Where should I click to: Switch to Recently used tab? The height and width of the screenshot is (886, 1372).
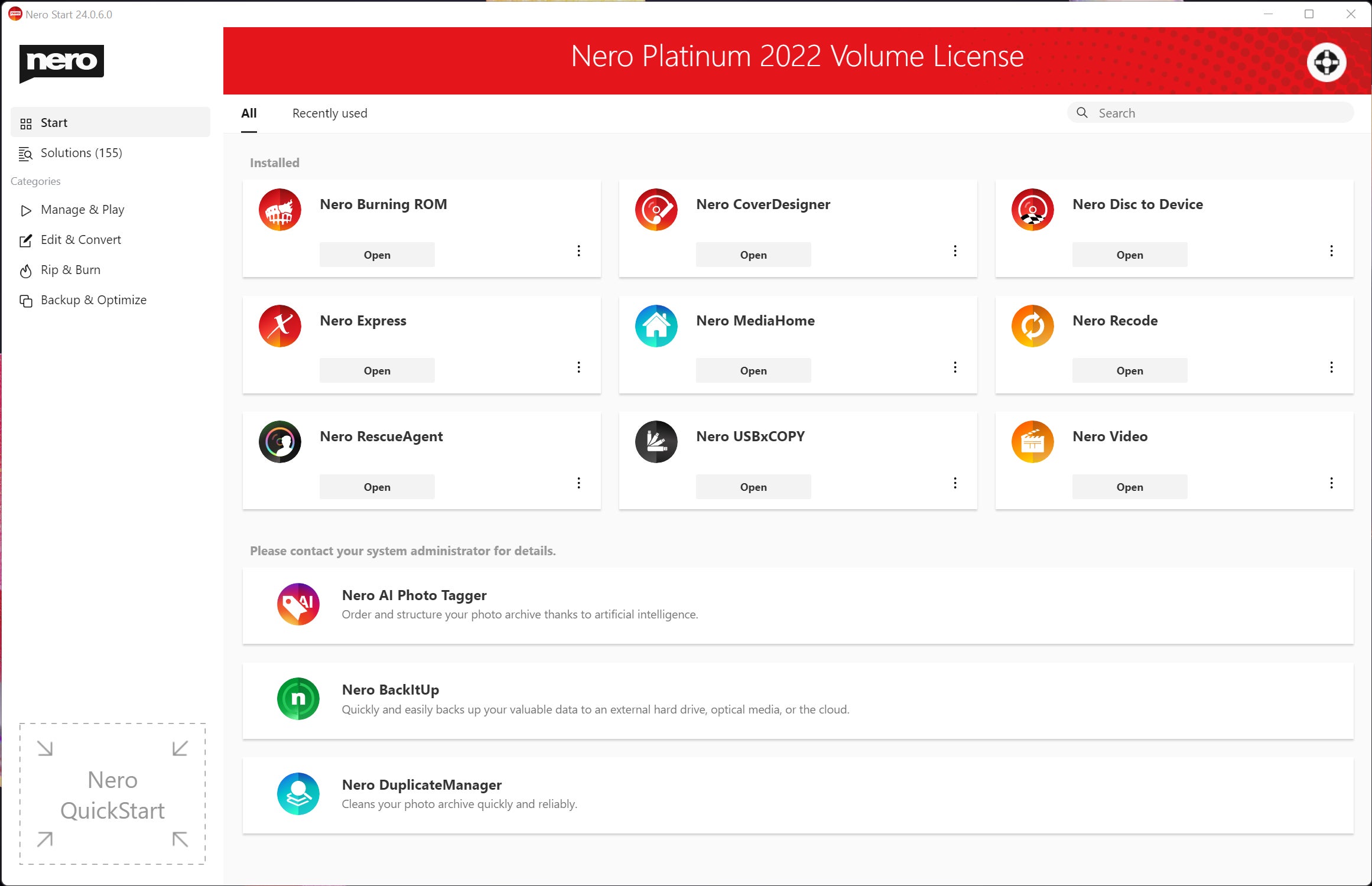pos(330,113)
